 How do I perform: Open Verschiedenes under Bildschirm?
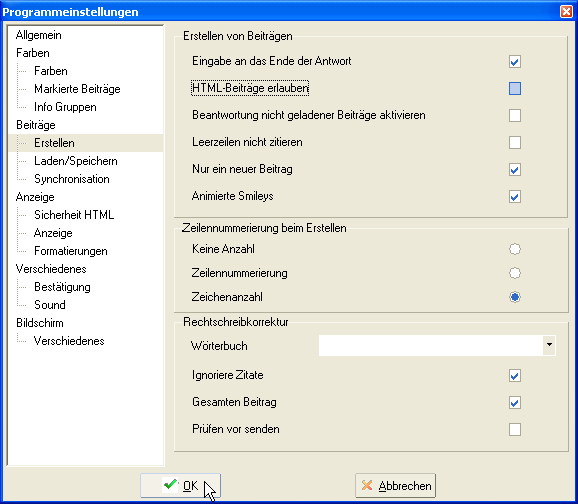click(69, 341)
